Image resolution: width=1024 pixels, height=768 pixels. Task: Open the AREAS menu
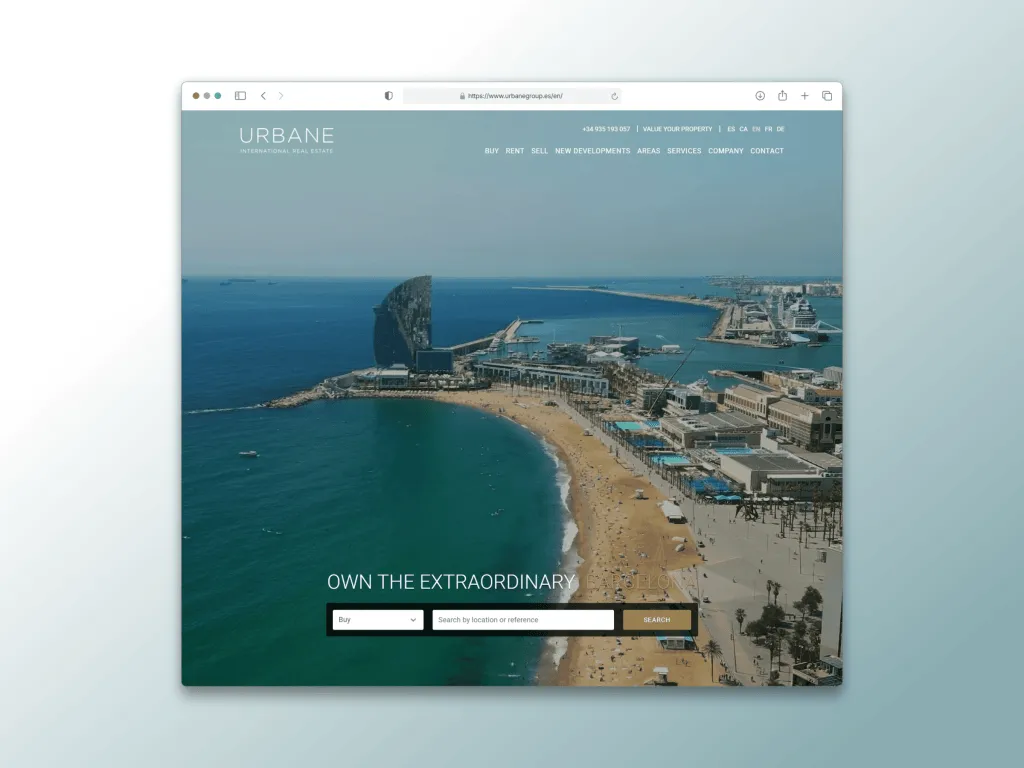pyautogui.click(x=648, y=151)
